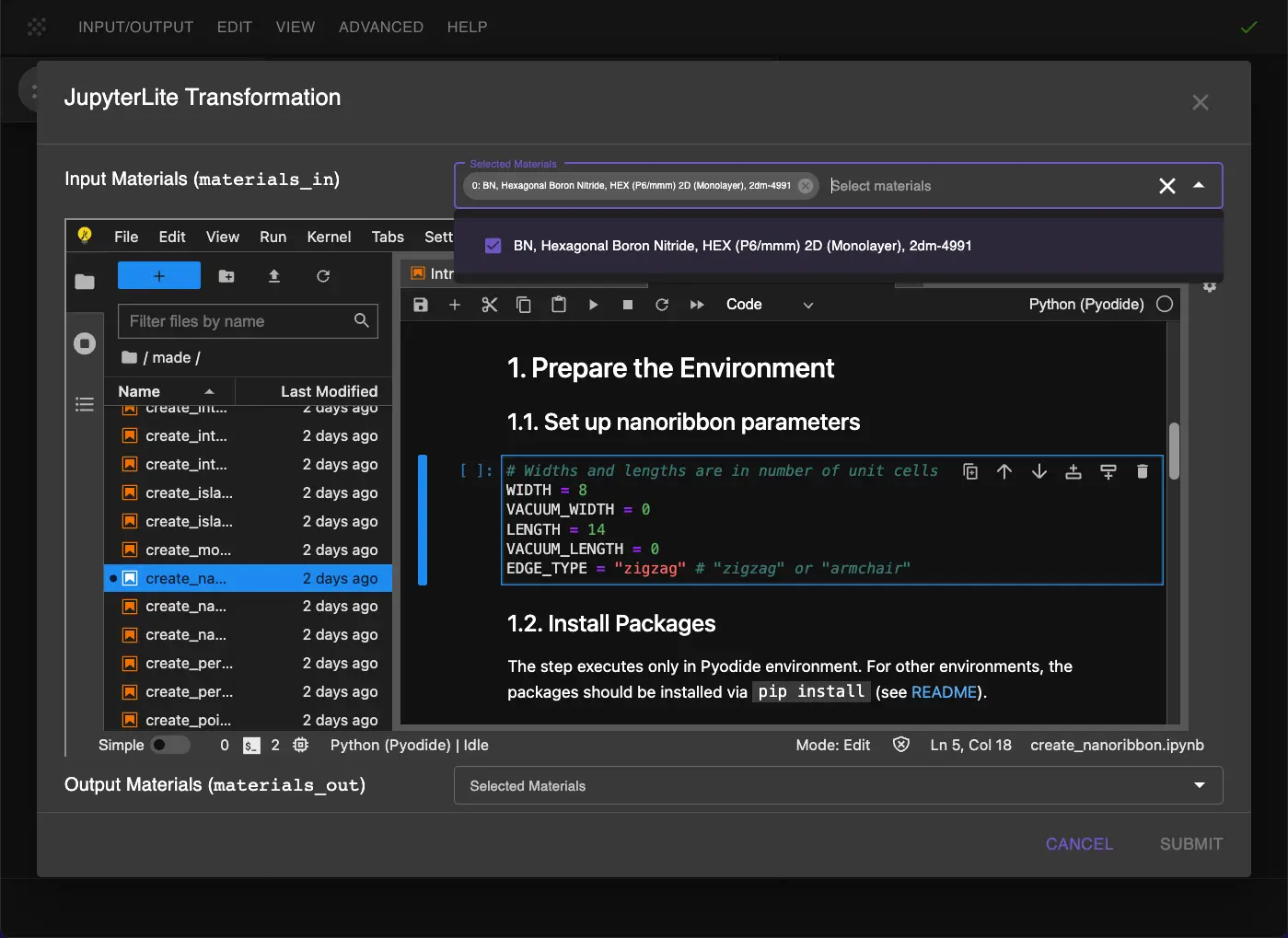The image size is (1288, 938).
Task: Collapse the Input Materials selection list
Action: (1199, 185)
